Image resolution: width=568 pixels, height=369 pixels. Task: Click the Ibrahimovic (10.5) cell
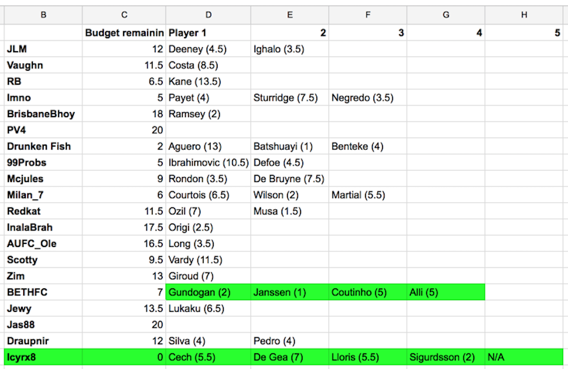click(x=208, y=163)
